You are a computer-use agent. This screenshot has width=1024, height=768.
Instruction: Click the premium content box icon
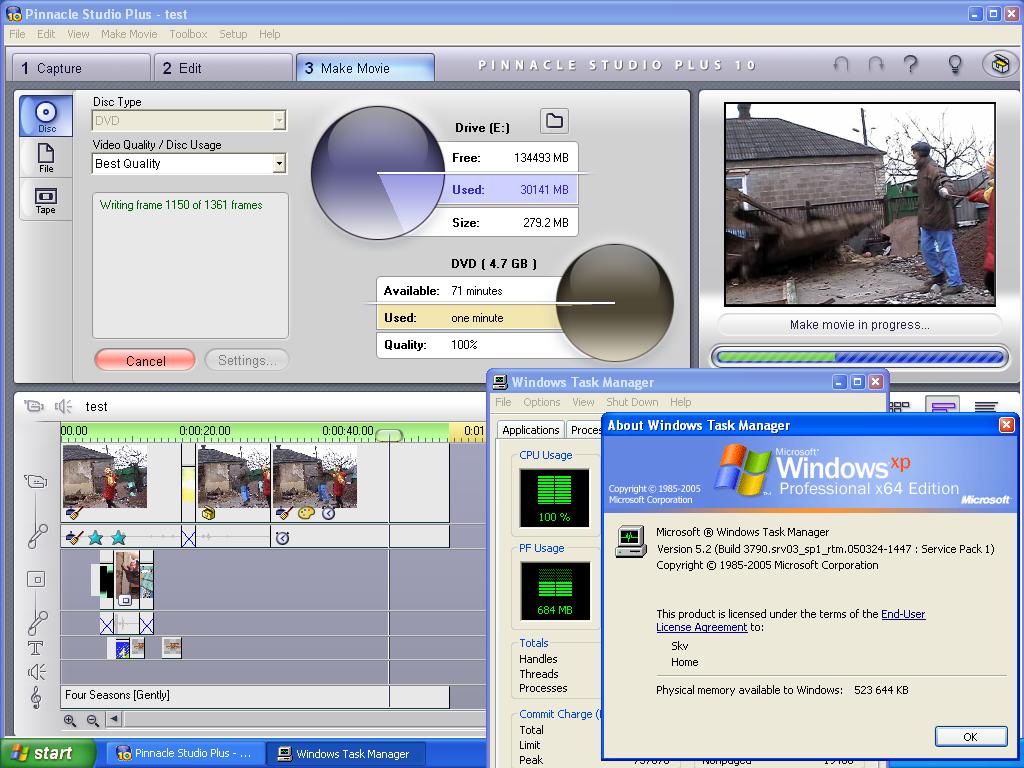[1000, 65]
